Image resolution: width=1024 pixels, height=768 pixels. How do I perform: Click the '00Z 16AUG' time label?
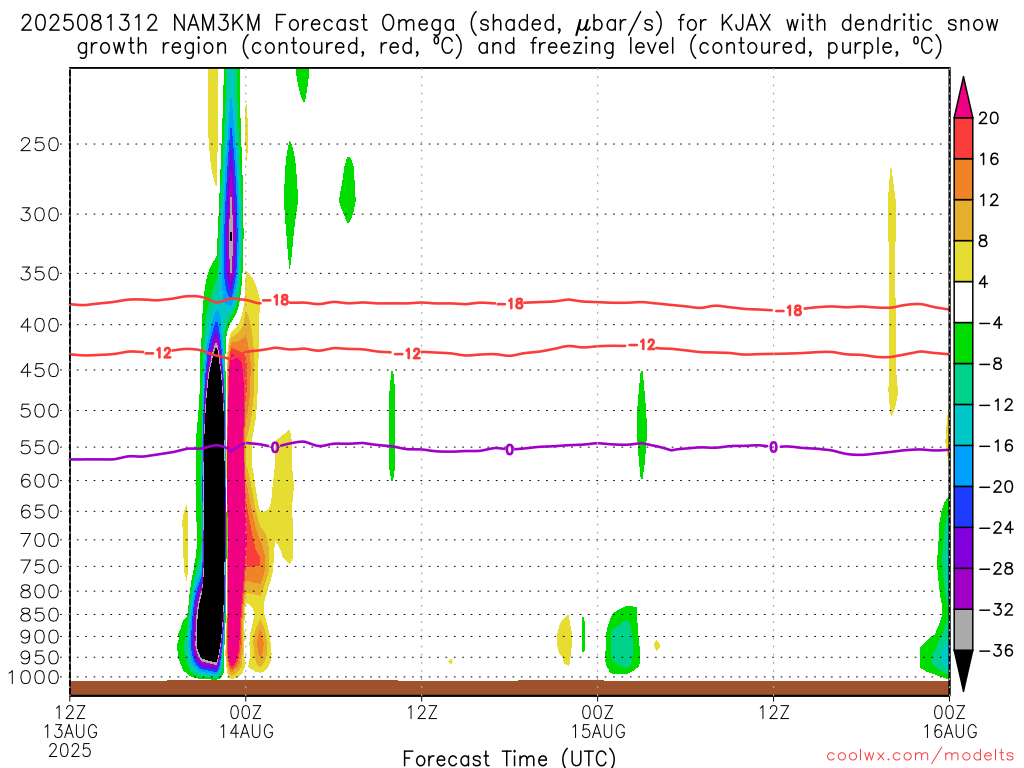[950, 721]
